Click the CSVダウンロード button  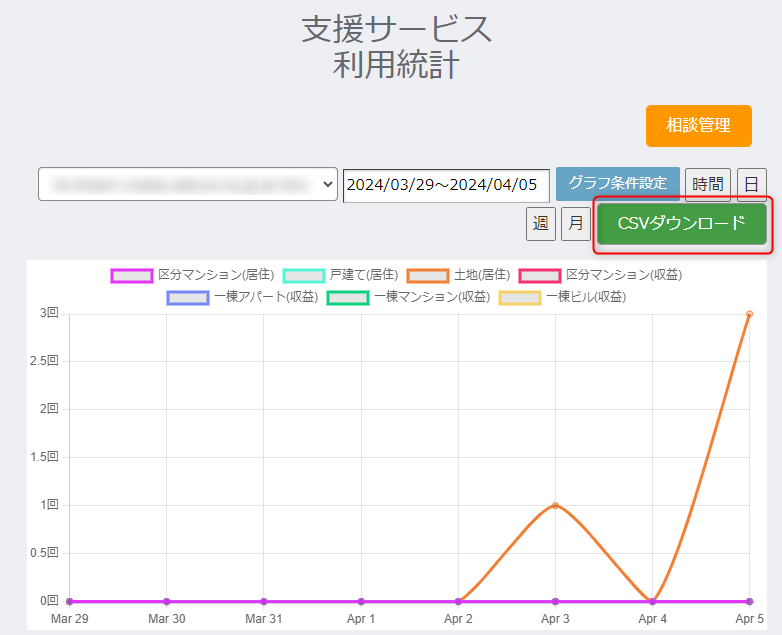click(681, 223)
